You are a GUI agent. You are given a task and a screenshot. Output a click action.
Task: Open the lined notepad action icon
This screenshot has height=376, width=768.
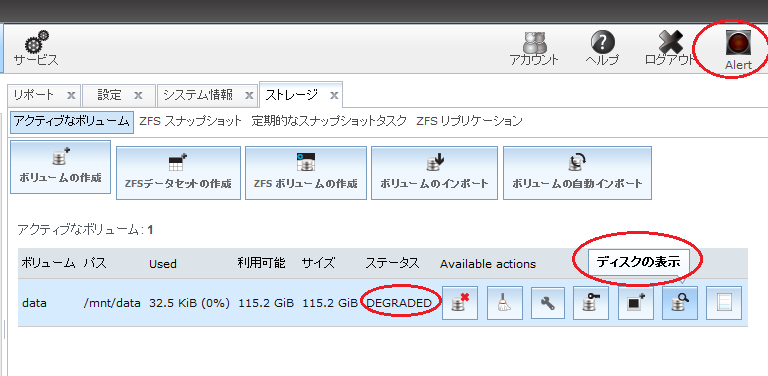(724, 304)
